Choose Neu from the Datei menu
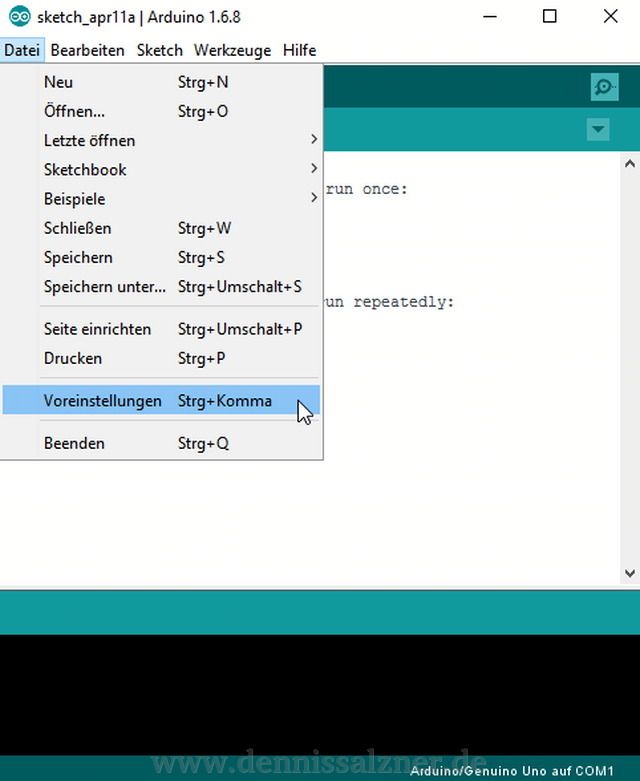 [161, 82]
